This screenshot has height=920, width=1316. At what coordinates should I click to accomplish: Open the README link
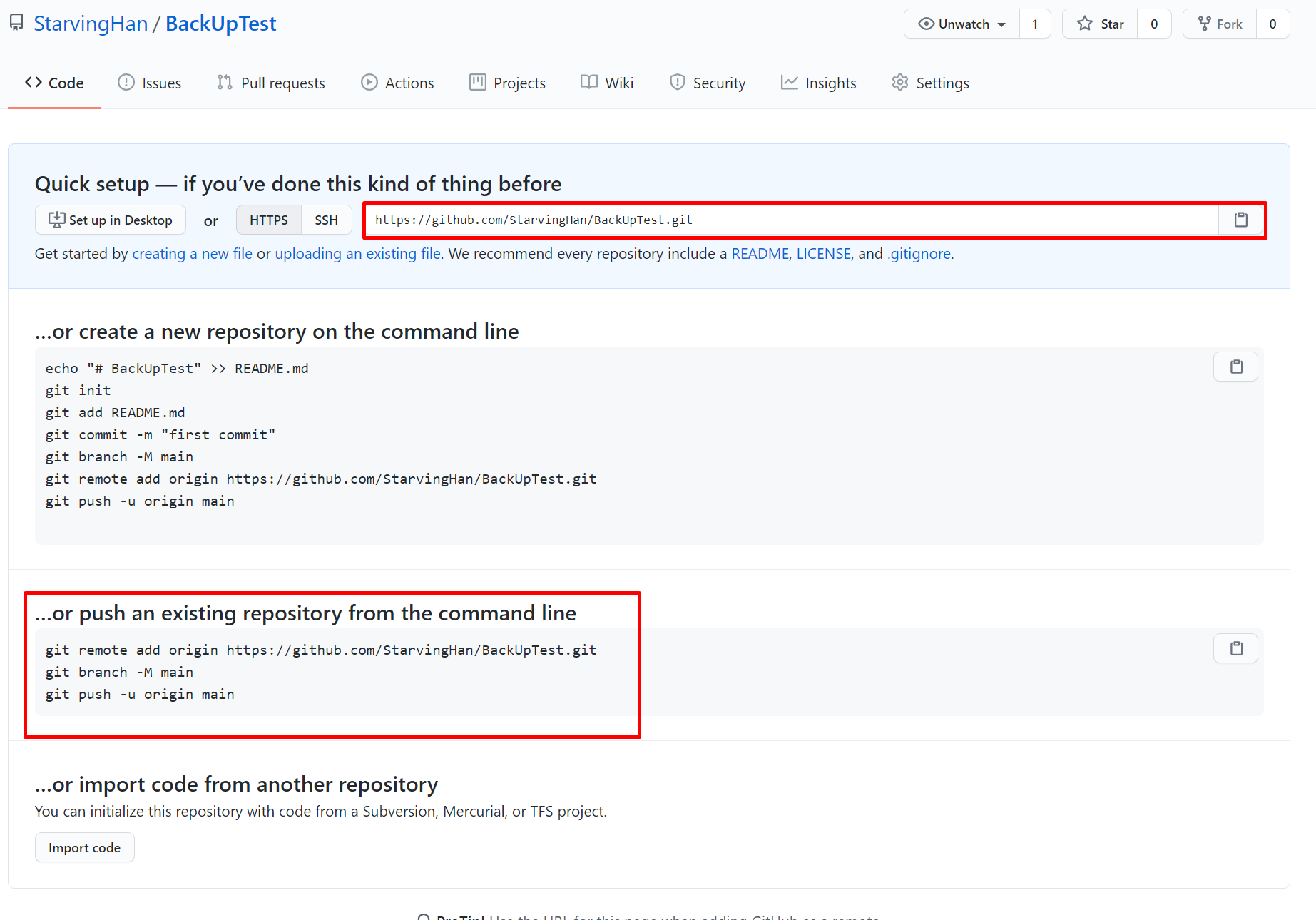(760, 254)
